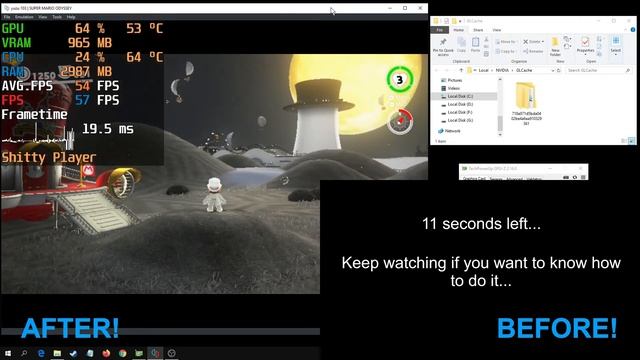Open the File tab in File Explorer

coord(440,30)
